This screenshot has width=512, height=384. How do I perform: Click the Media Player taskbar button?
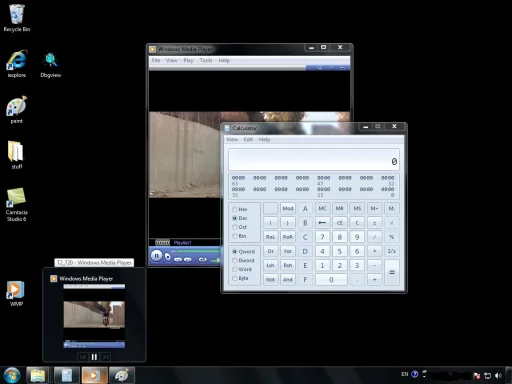tap(94, 375)
